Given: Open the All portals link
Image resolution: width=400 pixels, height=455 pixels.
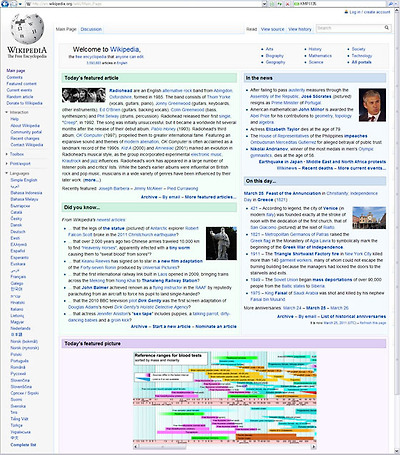Looking at the screenshot, I should coord(361,62).
